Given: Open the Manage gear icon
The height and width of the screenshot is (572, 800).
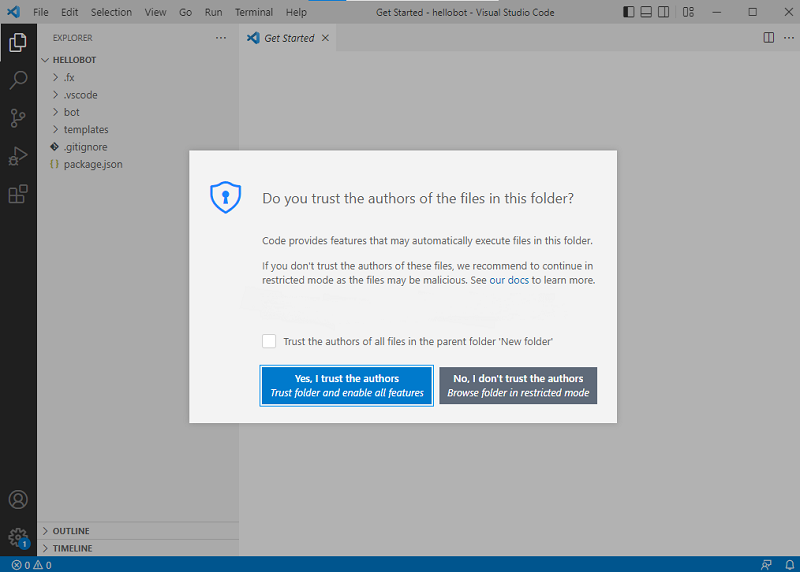Looking at the screenshot, I should click(x=18, y=537).
